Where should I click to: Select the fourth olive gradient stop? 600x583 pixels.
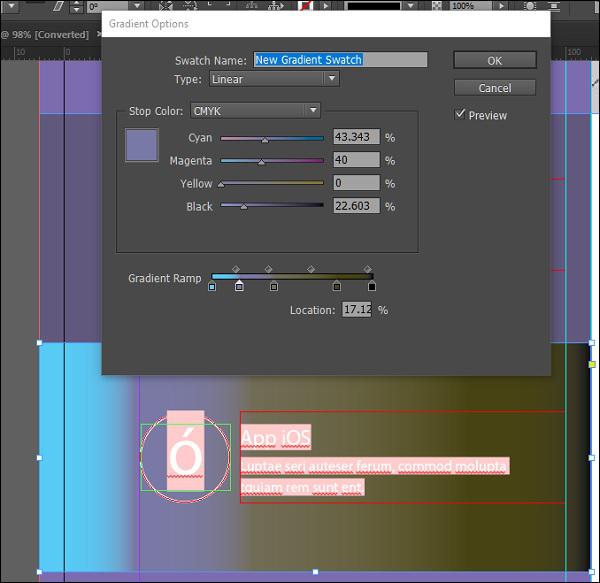point(337,286)
